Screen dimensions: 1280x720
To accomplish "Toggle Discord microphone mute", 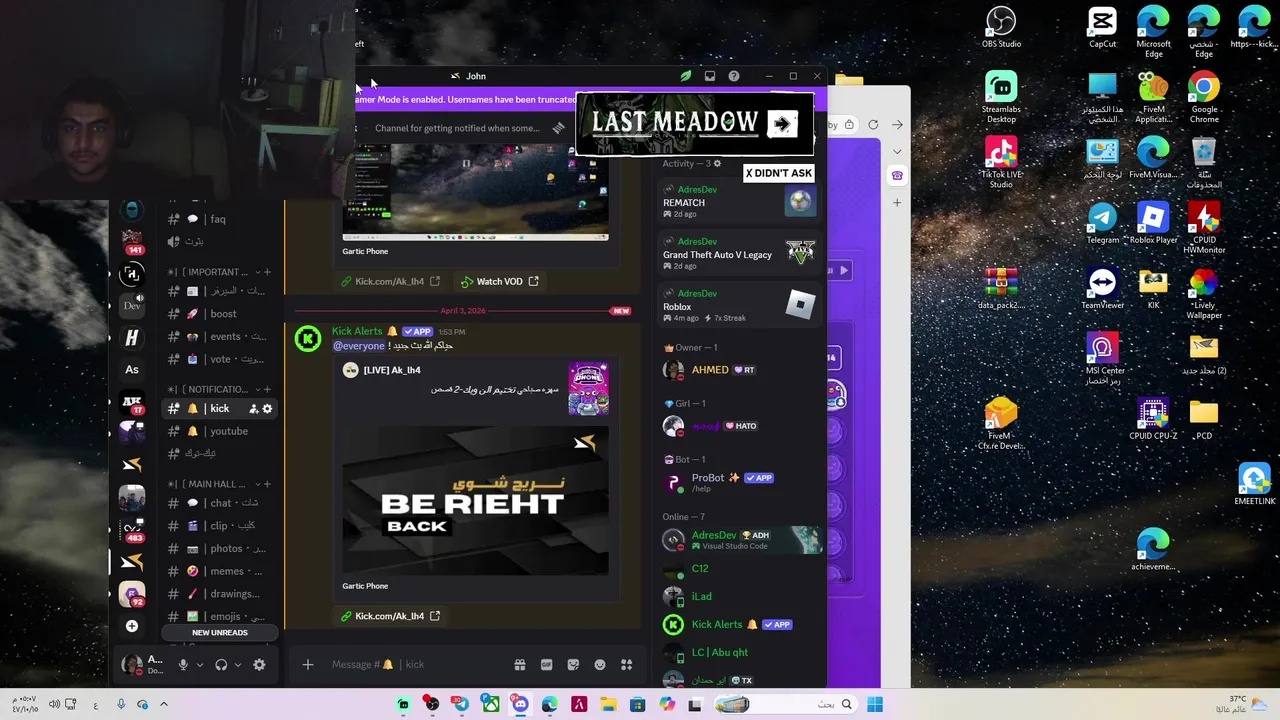I will click(x=183, y=664).
